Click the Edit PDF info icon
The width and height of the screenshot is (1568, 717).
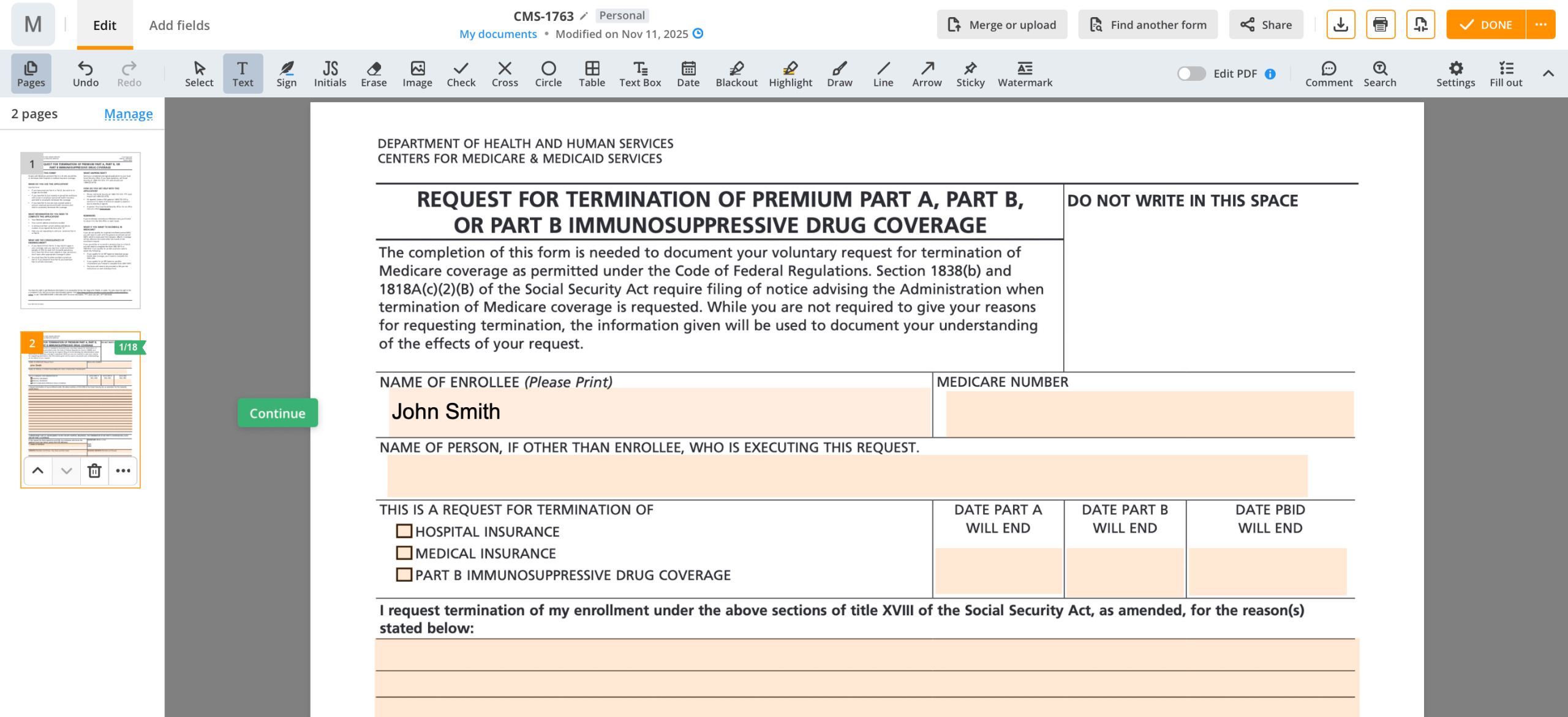1270,73
